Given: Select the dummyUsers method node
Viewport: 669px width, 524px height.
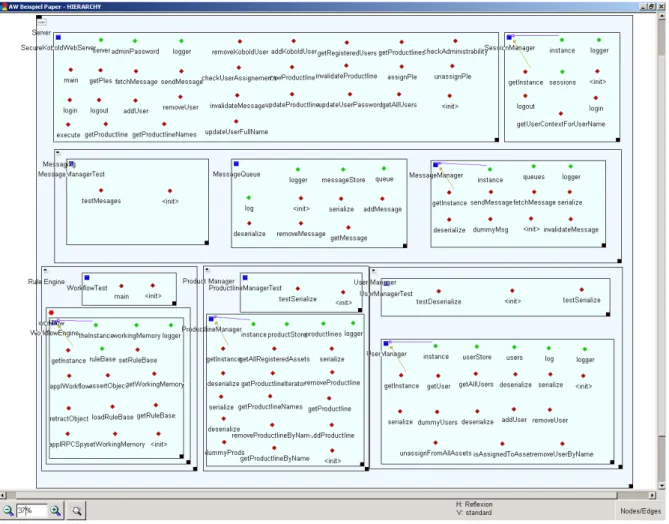Looking at the screenshot, I should [x=437, y=412].
